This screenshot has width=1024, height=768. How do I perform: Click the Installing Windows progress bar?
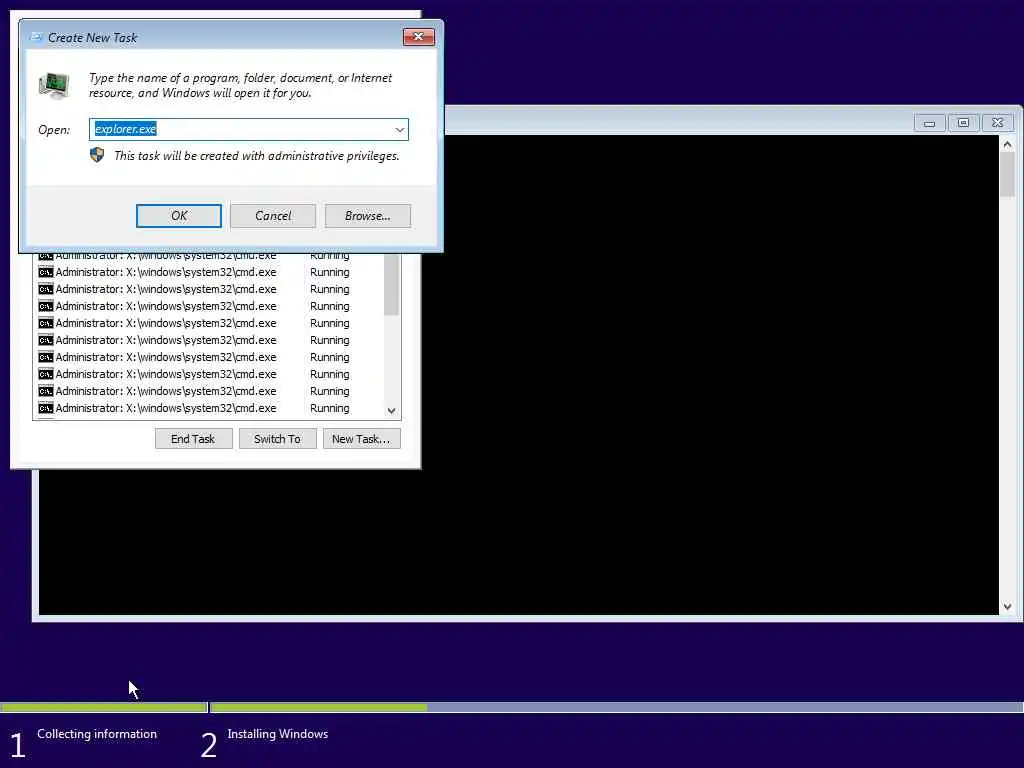(x=616, y=707)
